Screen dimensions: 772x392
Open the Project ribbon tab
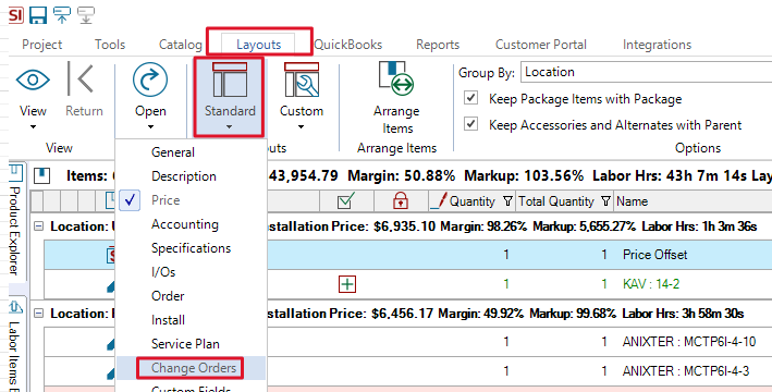42,44
